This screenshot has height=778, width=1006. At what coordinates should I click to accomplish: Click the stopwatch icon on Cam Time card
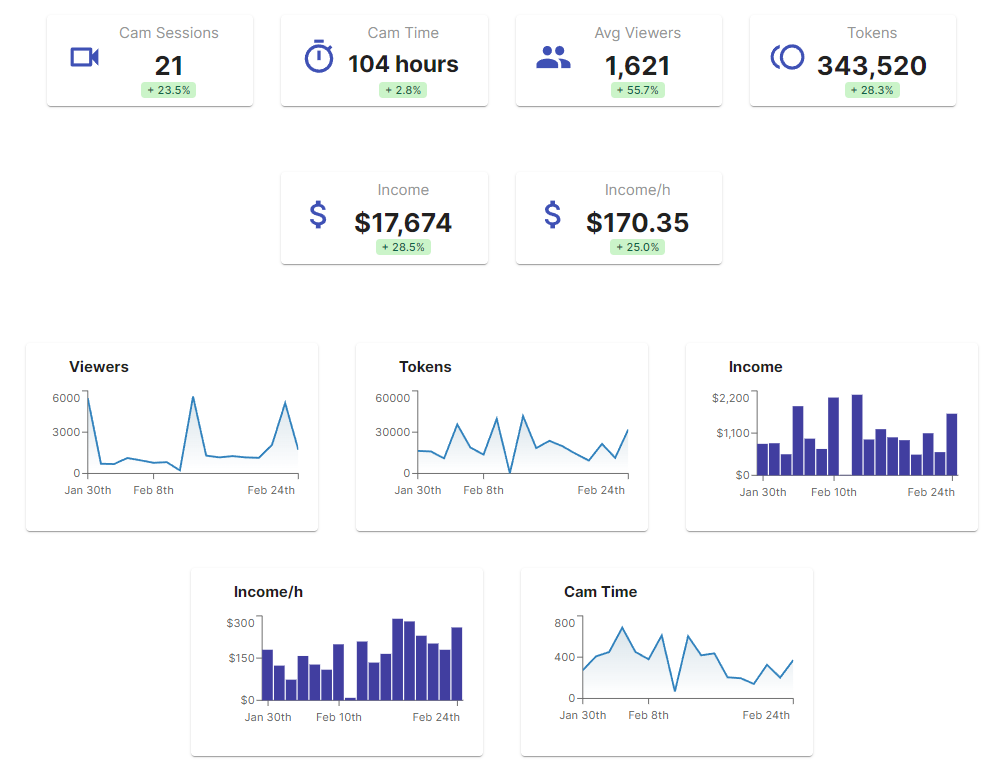pyautogui.click(x=318, y=57)
